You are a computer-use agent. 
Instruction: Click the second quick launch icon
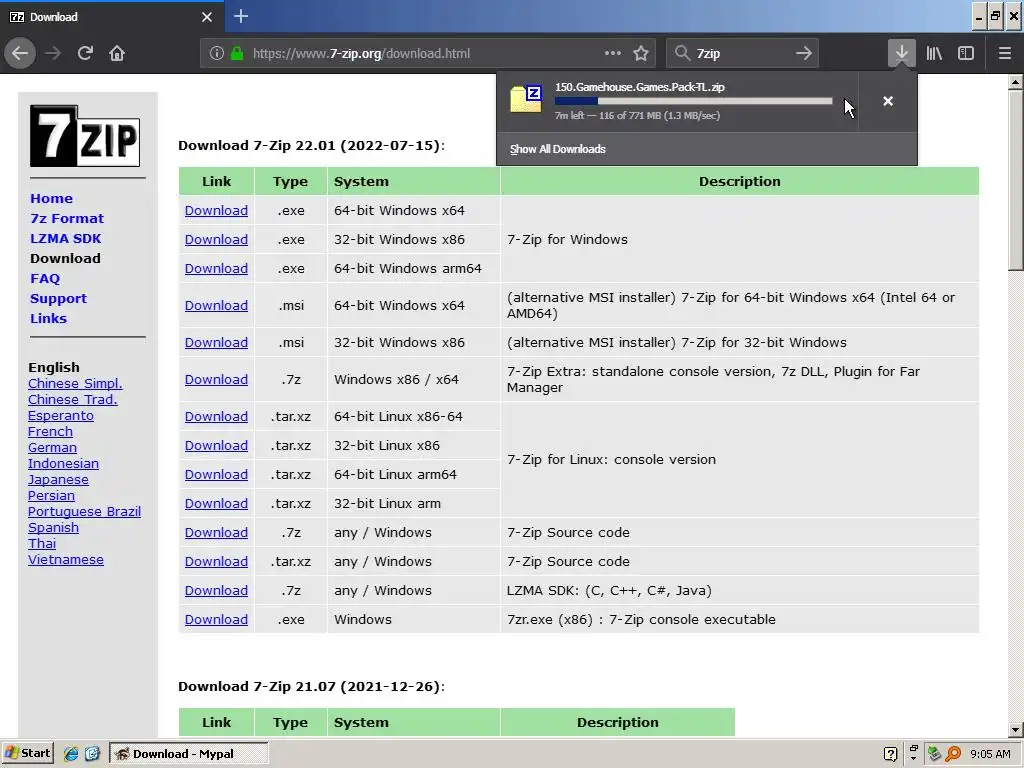pos(92,754)
